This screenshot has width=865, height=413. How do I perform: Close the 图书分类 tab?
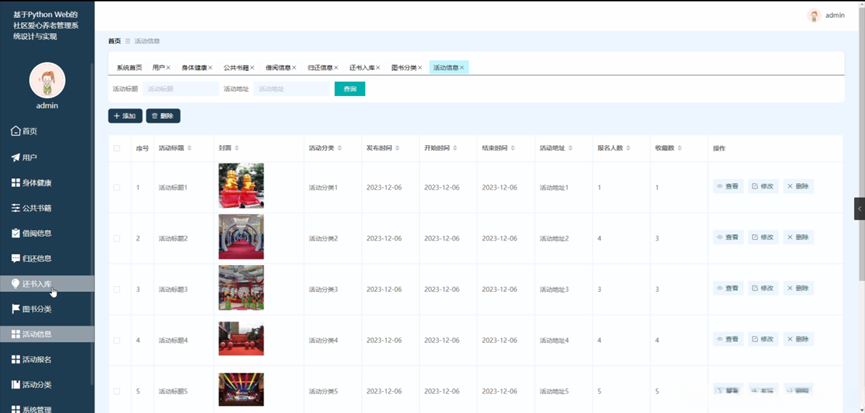(420, 68)
